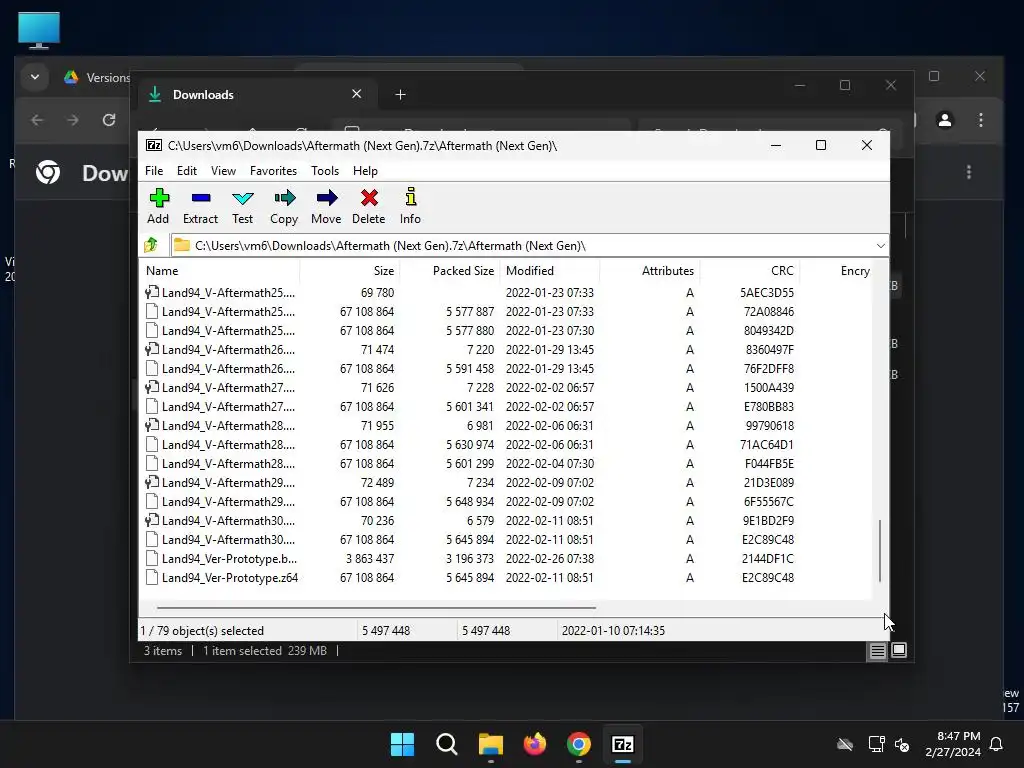Select the file with CRC F044FB5E

pos(505,464)
